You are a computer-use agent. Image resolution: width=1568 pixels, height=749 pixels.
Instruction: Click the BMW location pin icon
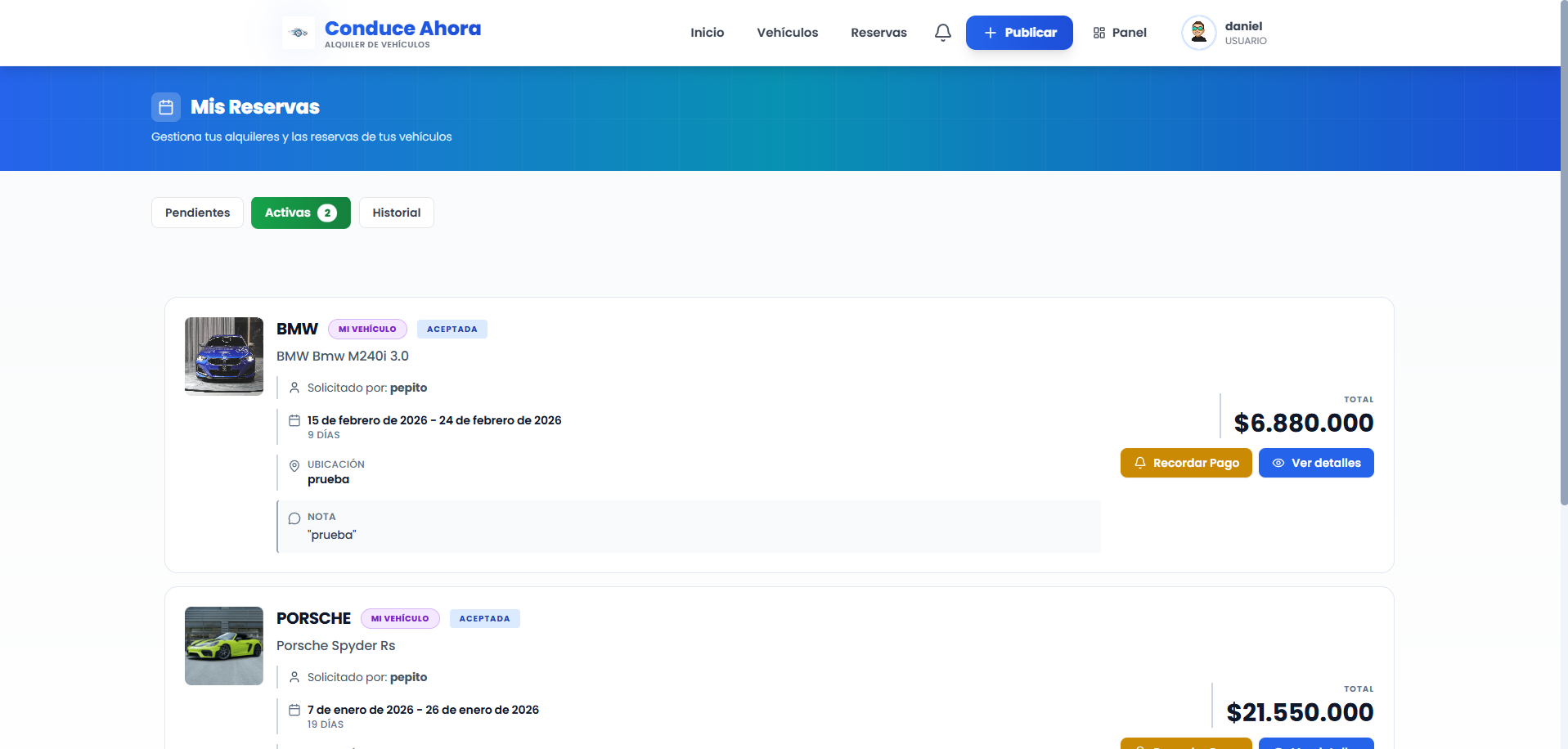294,466
